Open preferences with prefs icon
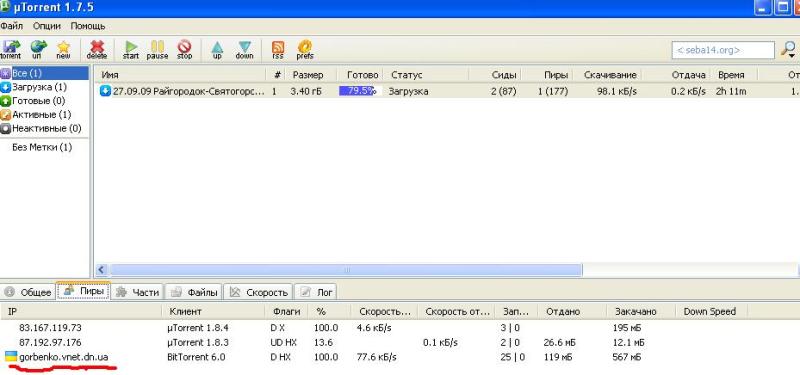The height and width of the screenshot is (375, 800). (305, 50)
